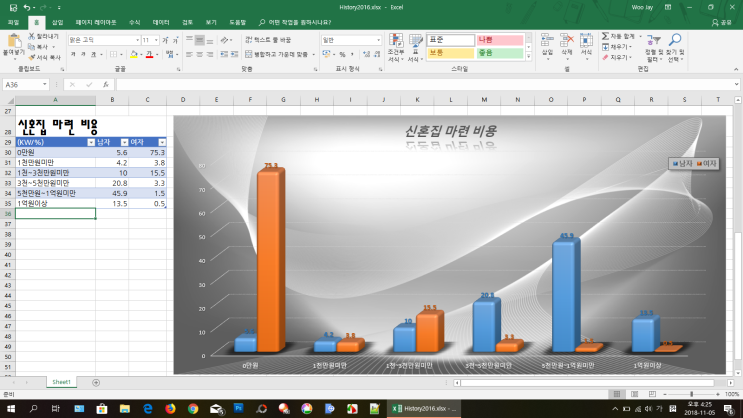The height and width of the screenshot is (418, 743).
Task: Add a new sheet with plus icon
Action: point(96,382)
